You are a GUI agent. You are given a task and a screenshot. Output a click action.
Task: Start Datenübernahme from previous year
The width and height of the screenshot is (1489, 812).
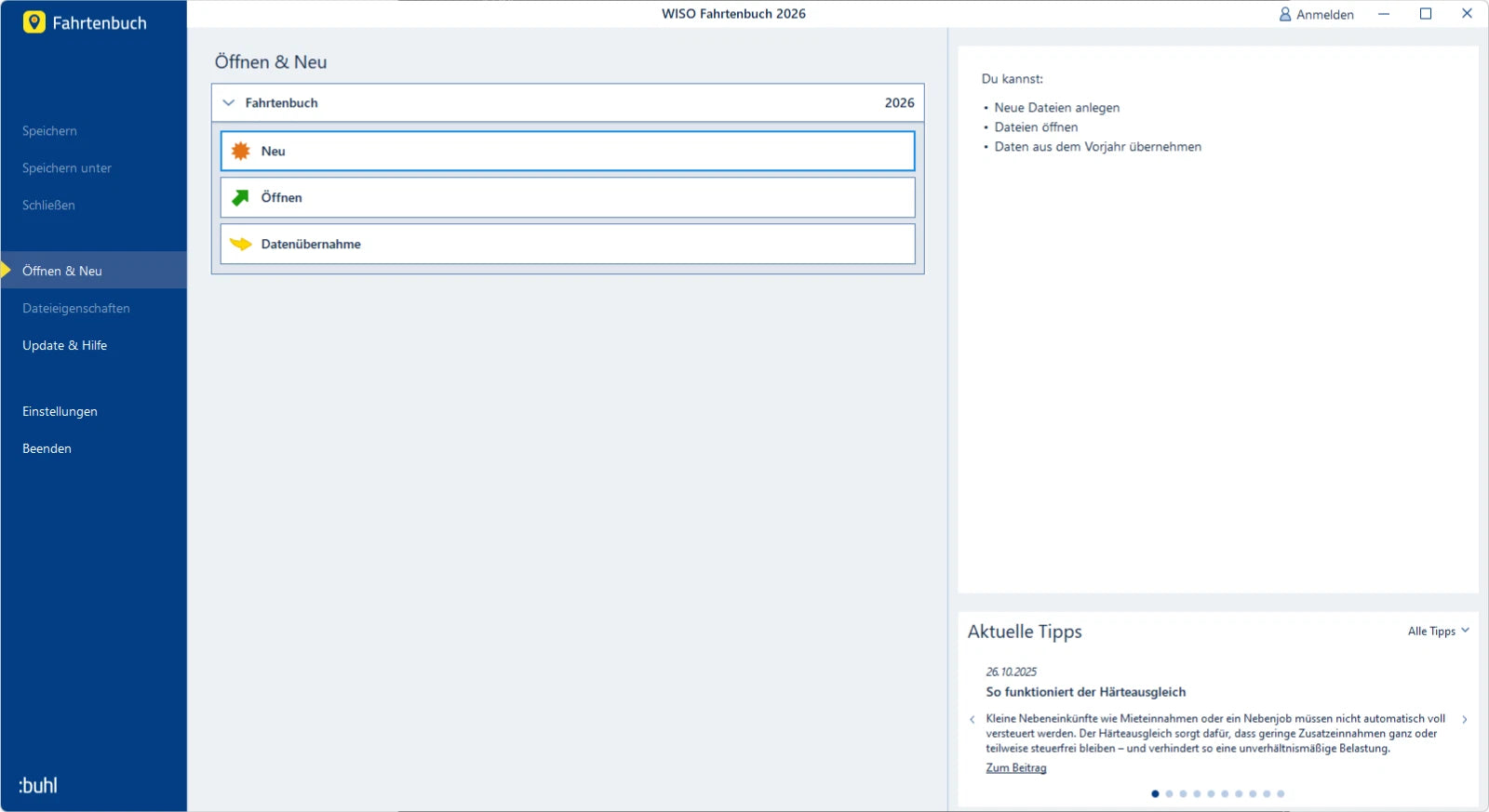click(x=568, y=244)
